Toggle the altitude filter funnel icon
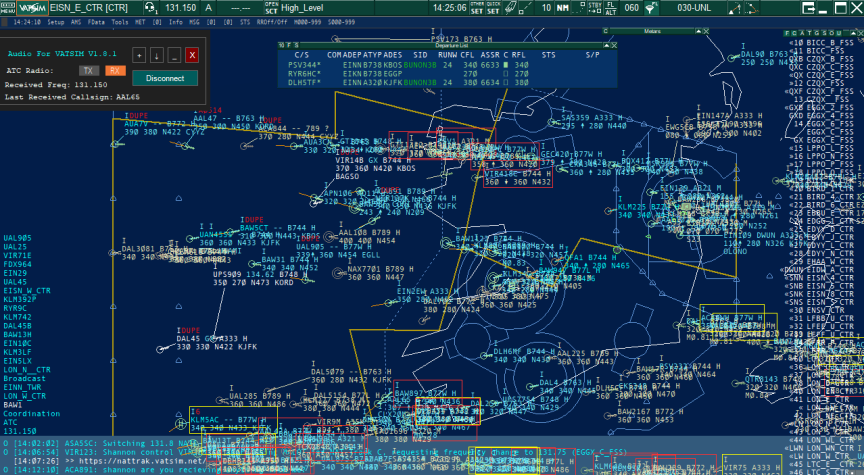This screenshot has height=475, width=864. click(x=651, y=8)
